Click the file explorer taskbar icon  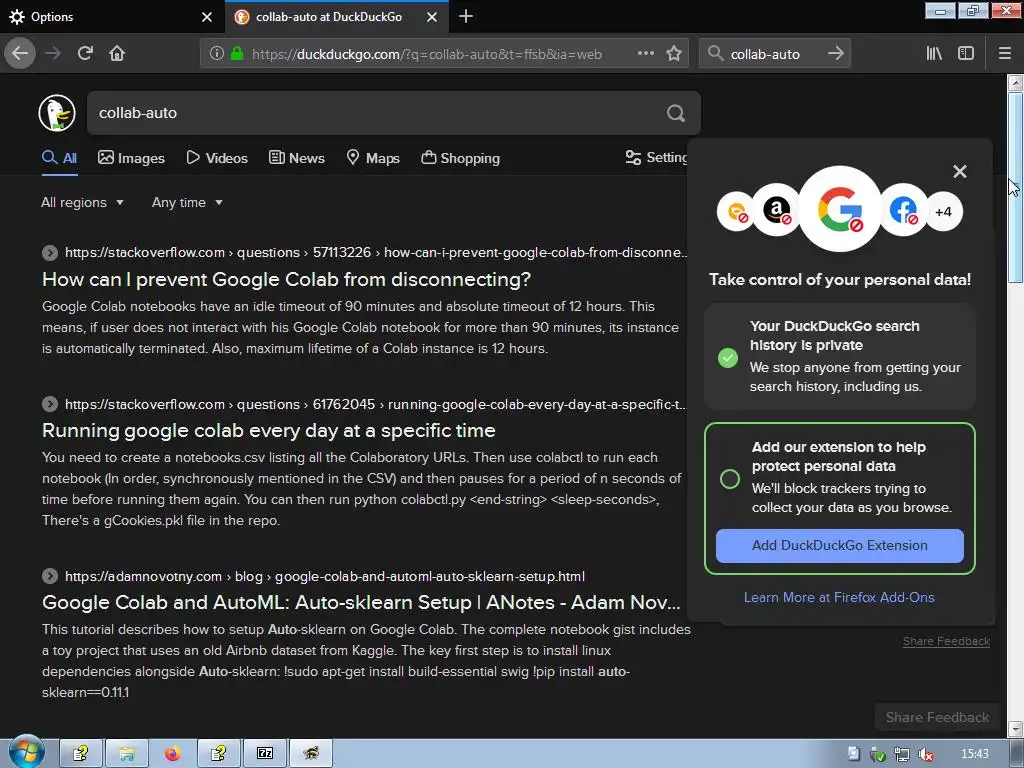pyautogui.click(x=127, y=754)
